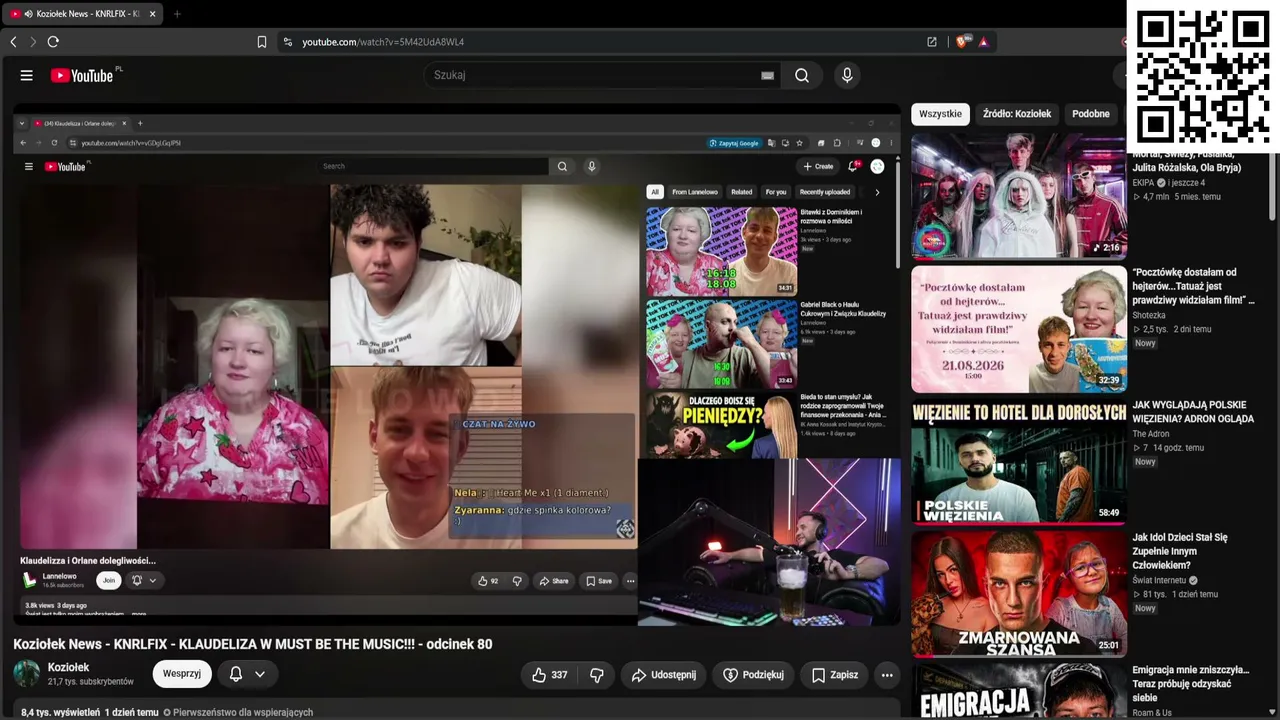
Task: Click the Świat Internetu channel name
Action: [1159, 580]
